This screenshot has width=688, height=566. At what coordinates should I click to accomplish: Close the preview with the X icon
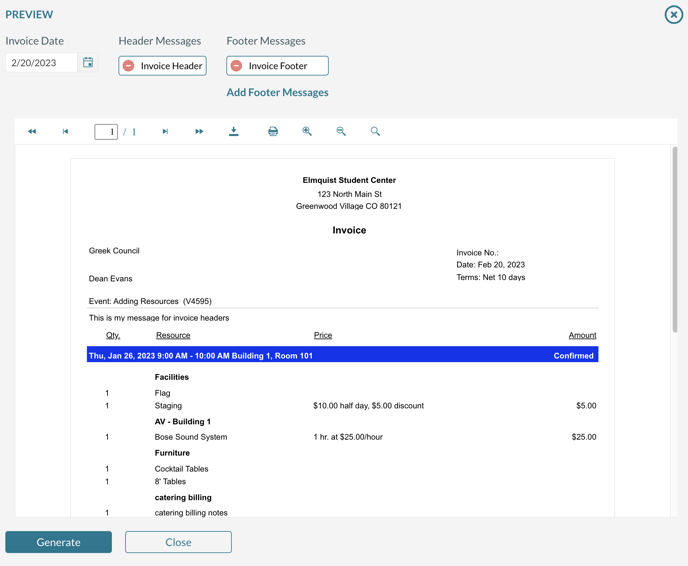click(674, 14)
